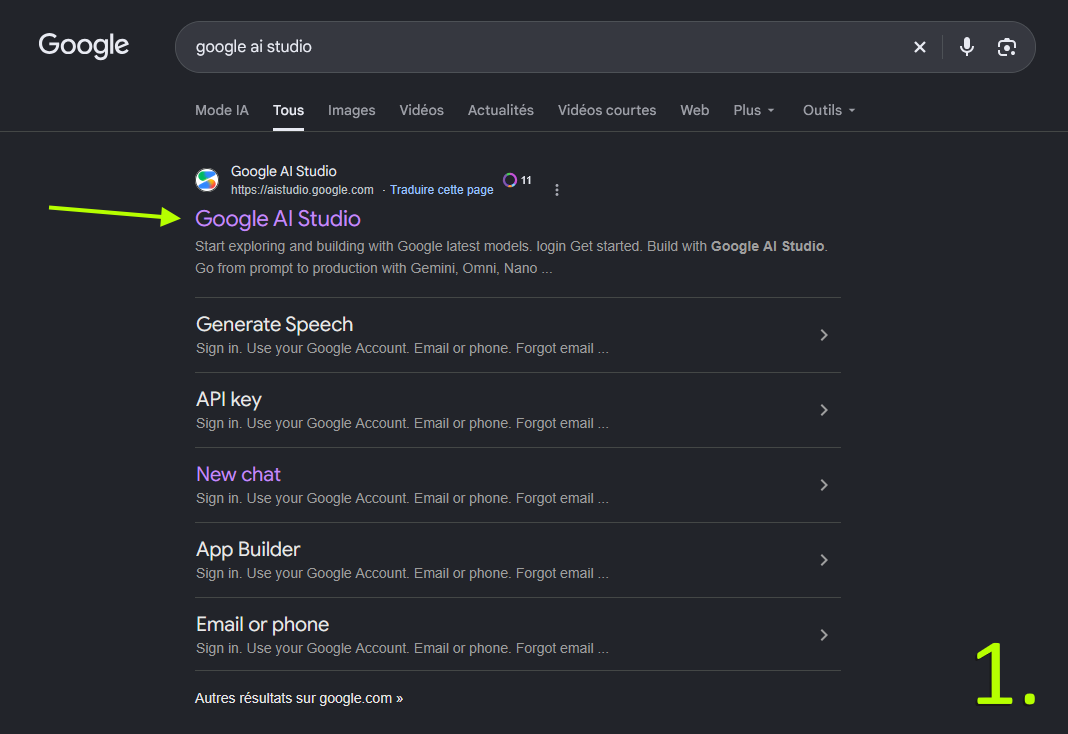This screenshot has height=734, width=1068.
Task: Open the Generate Speech sitelink
Action: 274,324
